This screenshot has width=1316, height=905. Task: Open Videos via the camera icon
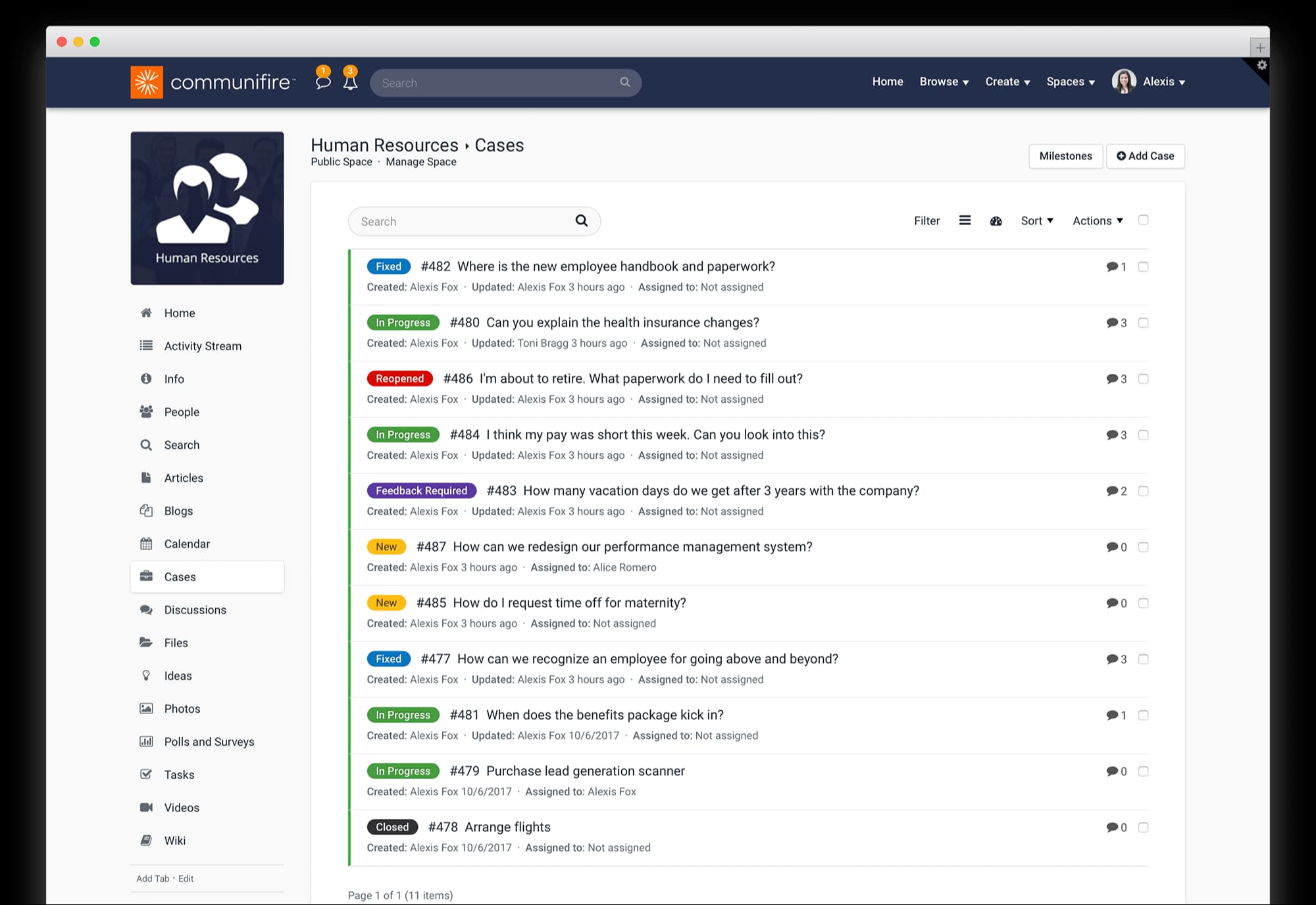pyautogui.click(x=145, y=807)
